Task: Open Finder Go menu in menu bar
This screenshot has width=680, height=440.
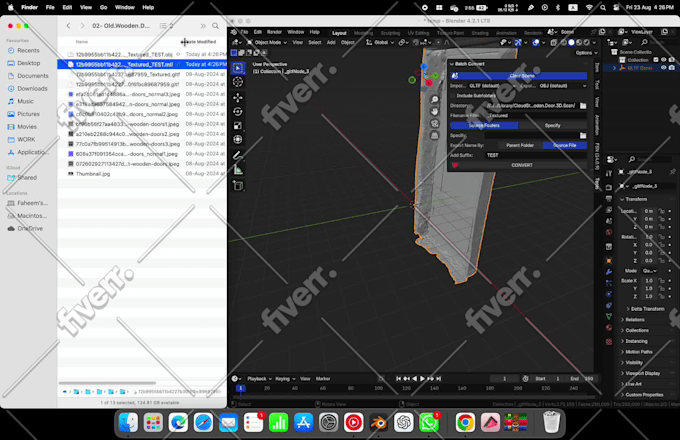Action: coord(103,7)
